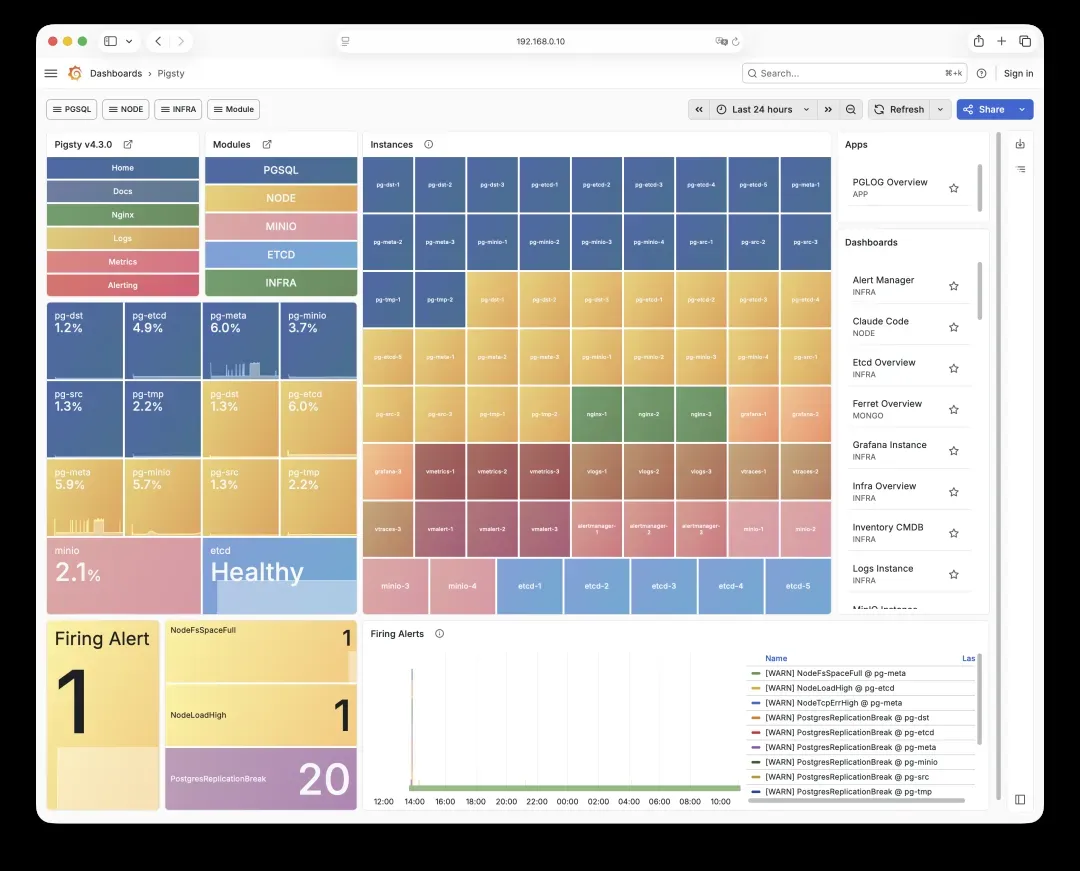Select the etcd-1 instance tile
This screenshot has width=1080, height=871.
(529, 586)
